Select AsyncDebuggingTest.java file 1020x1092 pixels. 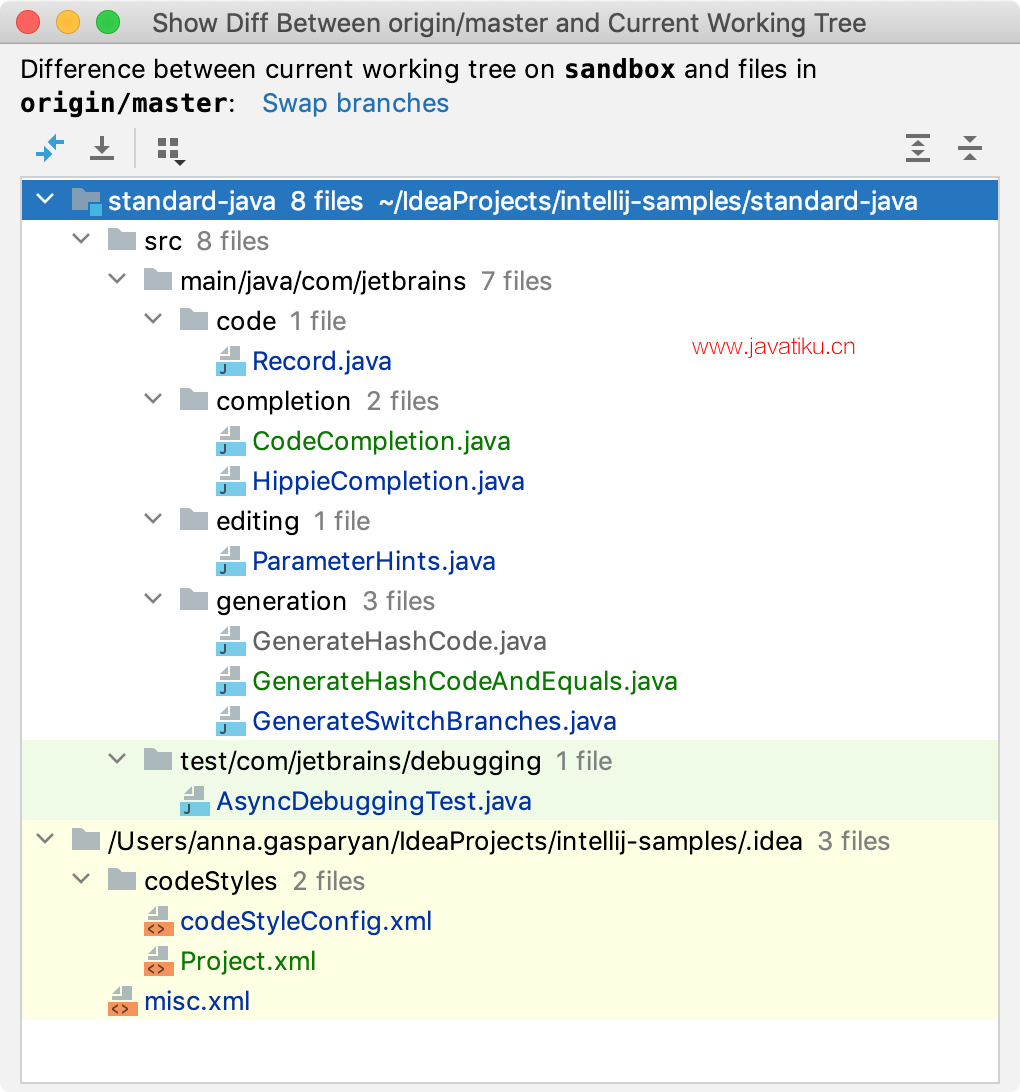tap(374, 801)
